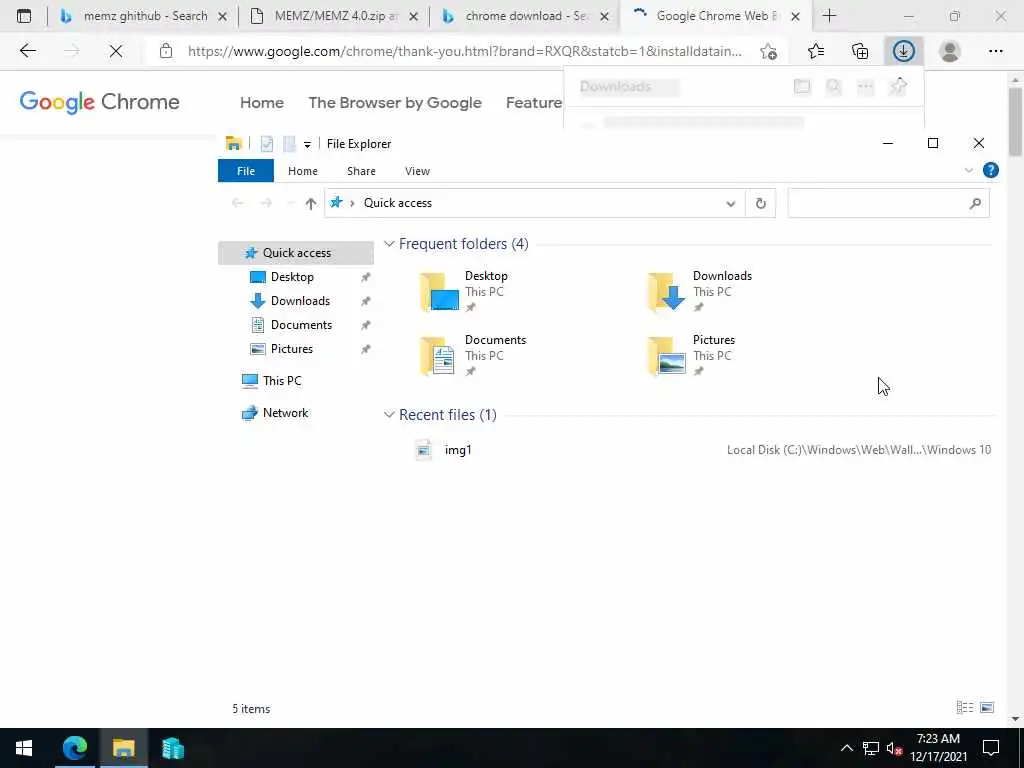Add this page to favorites star icon
1024x768 pixels.
(x=769, y=51)
